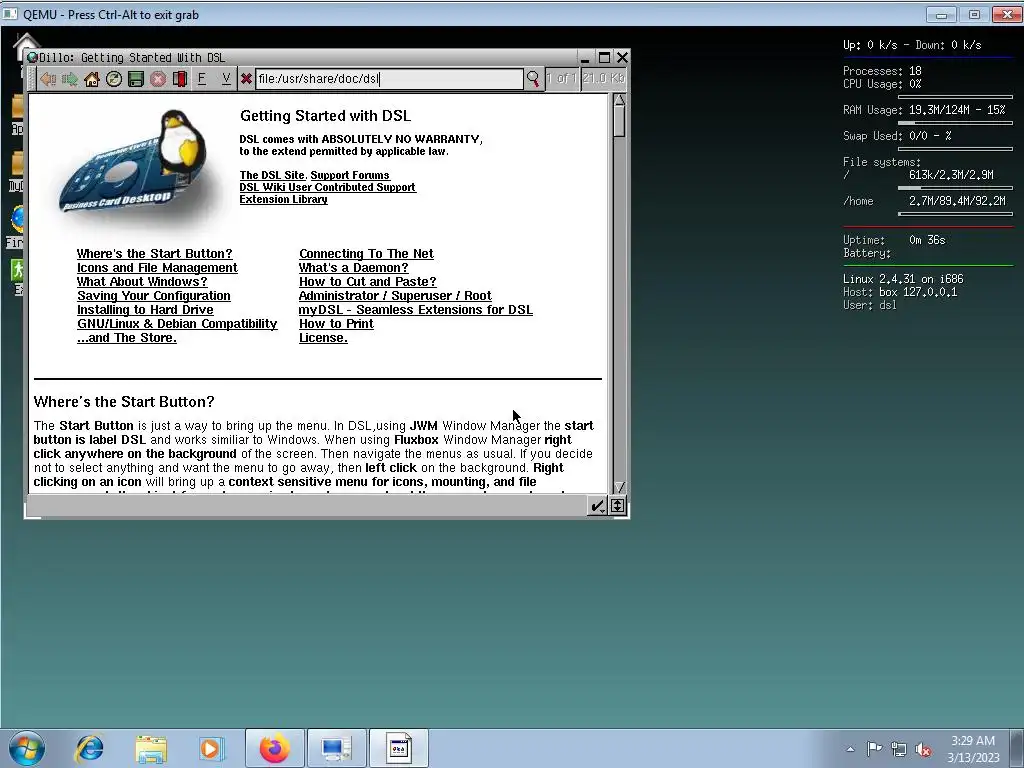Click the computer monitor taskbar icon
Image resolution: width=1024 pixels, height=768 pixels.
tap(336, 748)
